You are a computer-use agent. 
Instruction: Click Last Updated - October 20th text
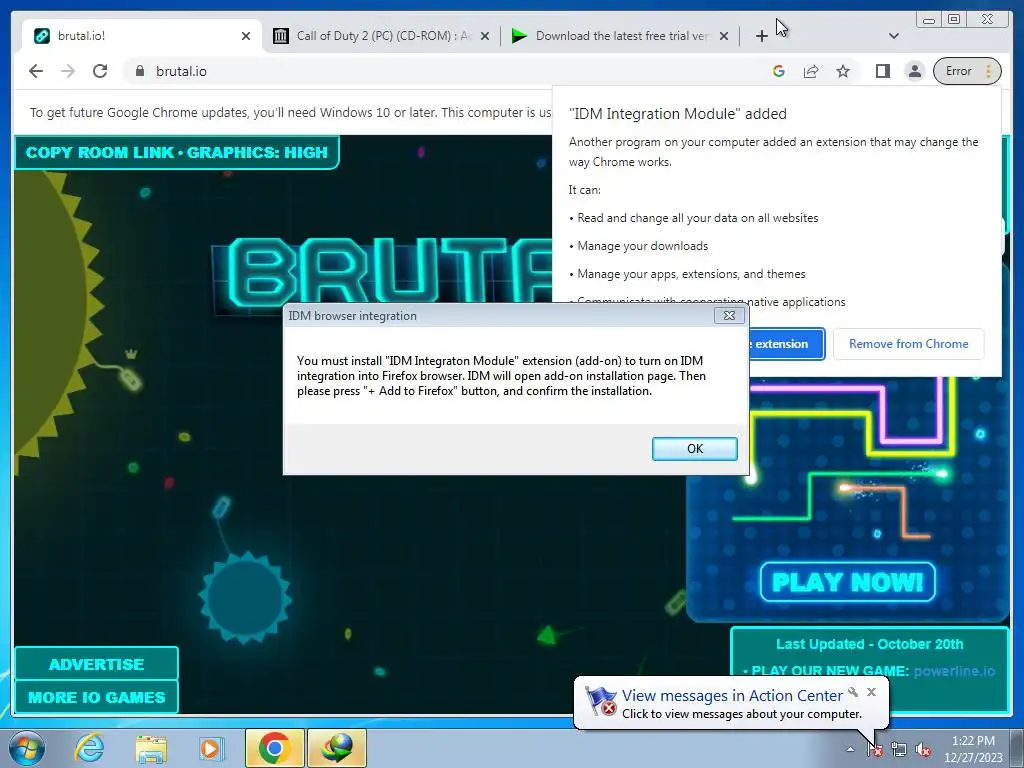coord(869,644)
